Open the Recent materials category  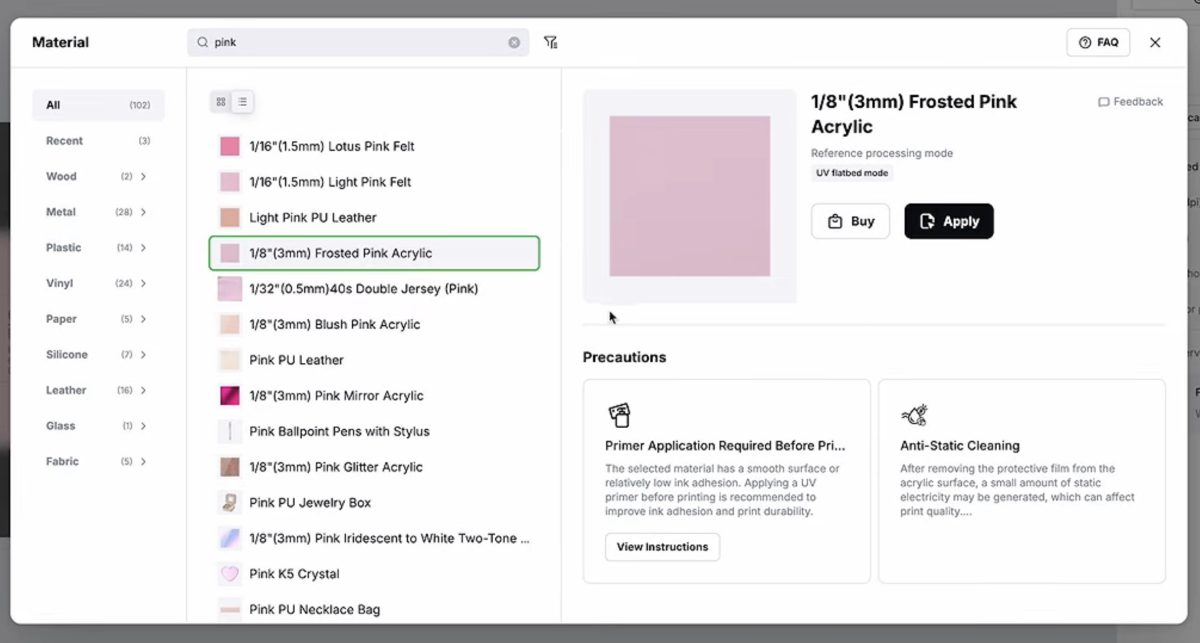(98, 141)
